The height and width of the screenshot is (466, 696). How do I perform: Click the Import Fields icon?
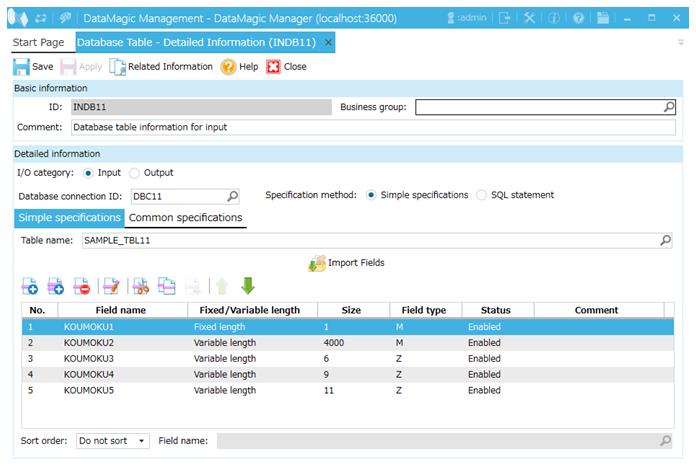[317, 263]
